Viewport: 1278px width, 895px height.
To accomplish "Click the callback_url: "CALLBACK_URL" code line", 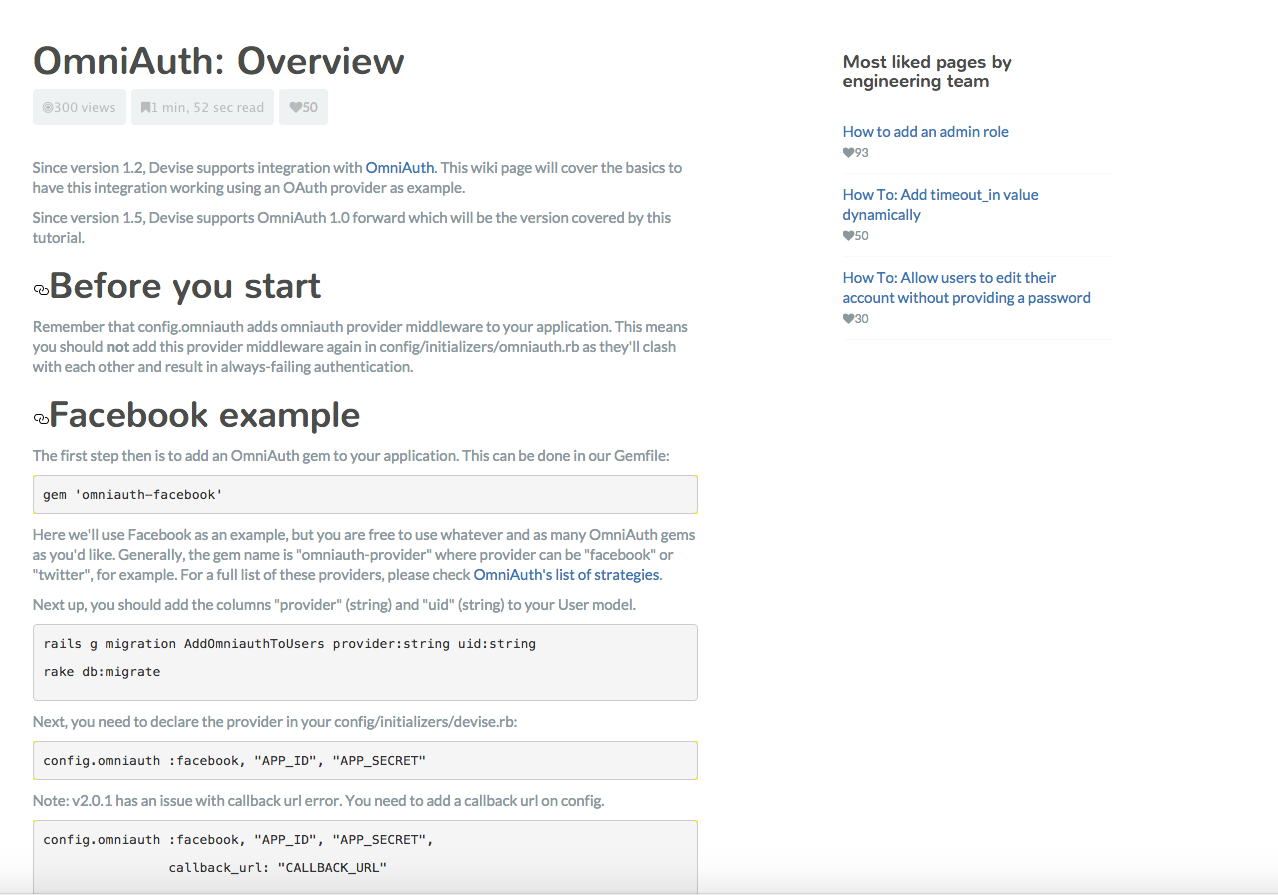I will coord(277,867).
